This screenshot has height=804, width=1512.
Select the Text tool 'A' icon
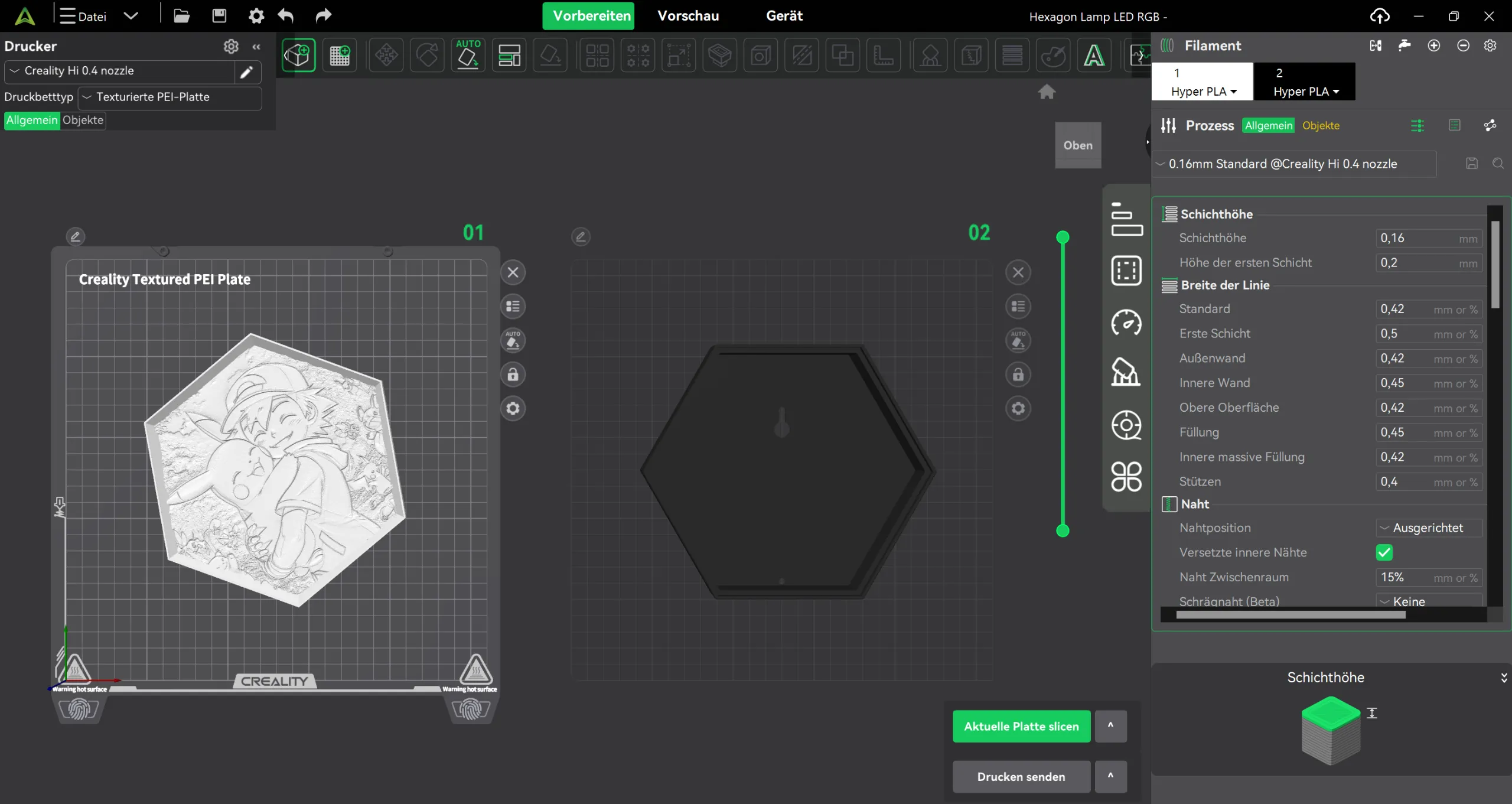pos(1094,56)
